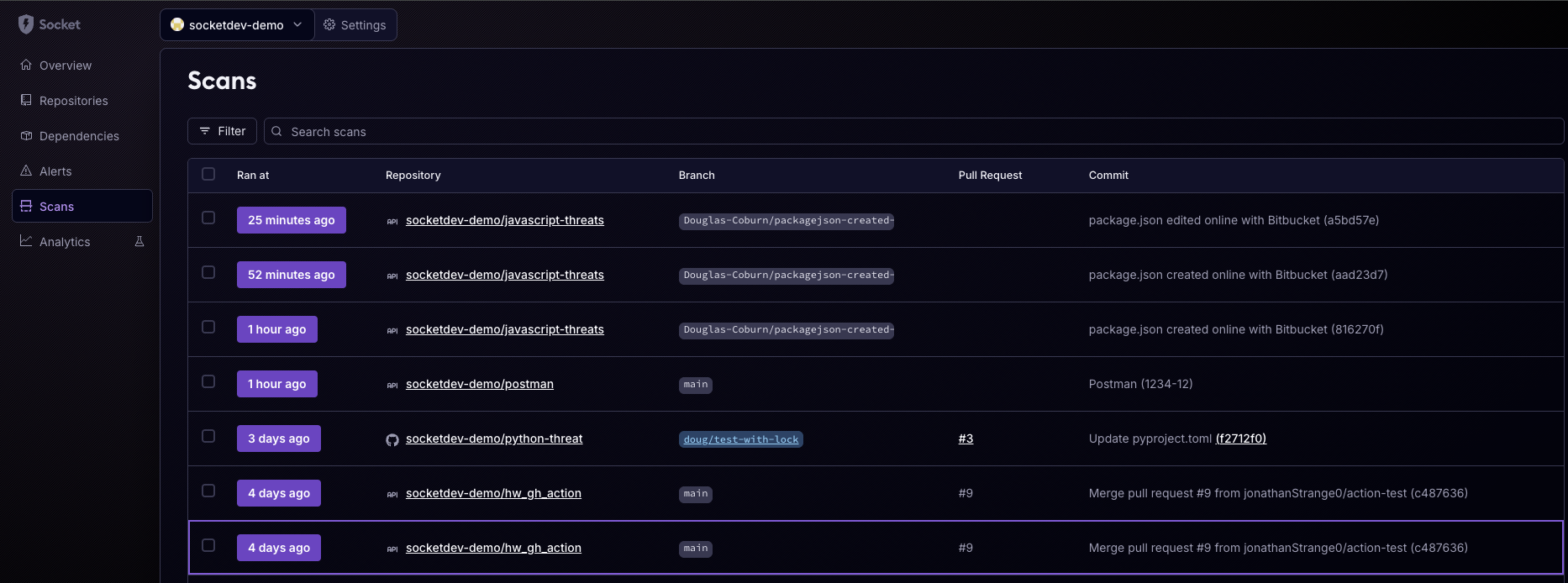Click the Socket shield logo
The height and width of the screenshot is (583, 1568).
pos(26,24)
